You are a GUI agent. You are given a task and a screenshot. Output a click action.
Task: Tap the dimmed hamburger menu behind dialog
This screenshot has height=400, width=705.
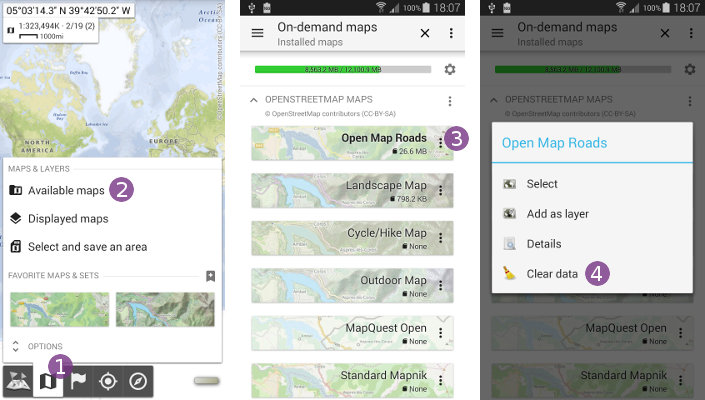click(497, 33)
